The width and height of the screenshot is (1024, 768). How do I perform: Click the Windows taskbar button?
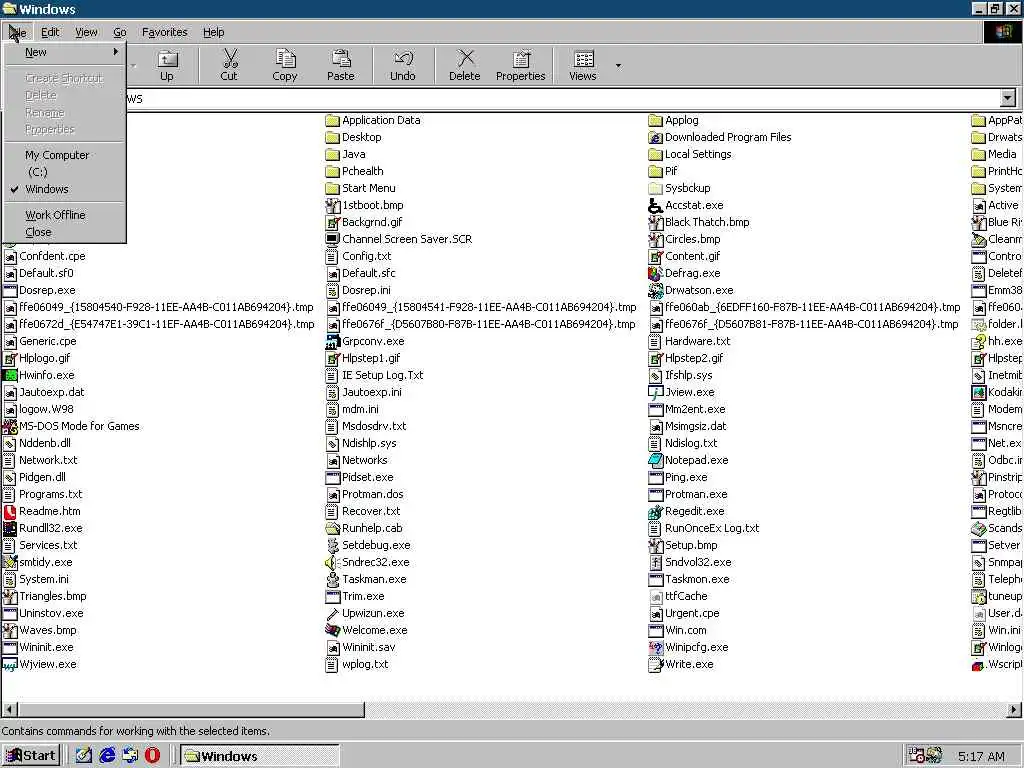tap(259, 756)
